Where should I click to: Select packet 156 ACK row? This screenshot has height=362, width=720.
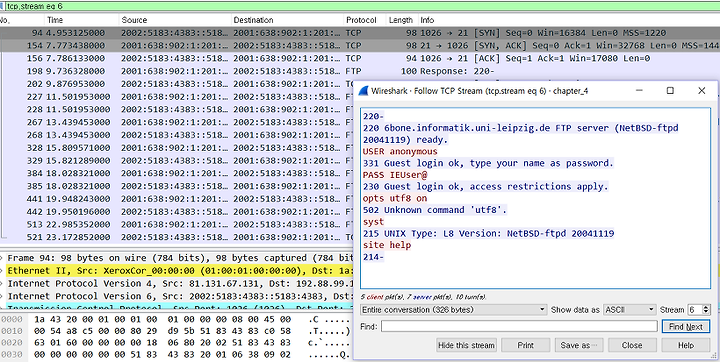pyautogui.click(x=360, y=58)
